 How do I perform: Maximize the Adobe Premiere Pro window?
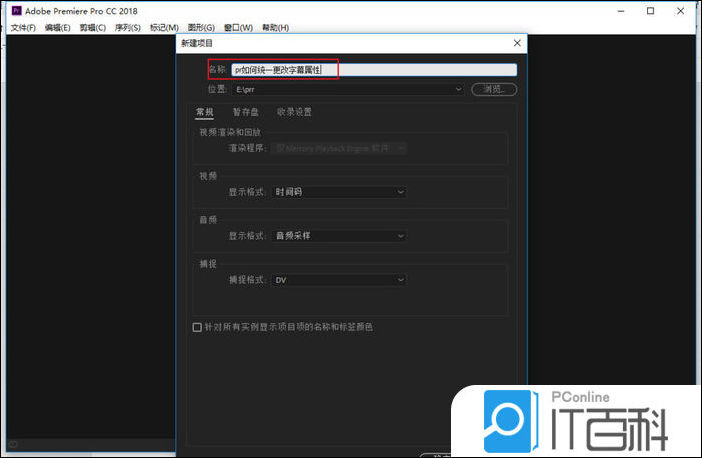pyautogui.click(x=651, y=11)
